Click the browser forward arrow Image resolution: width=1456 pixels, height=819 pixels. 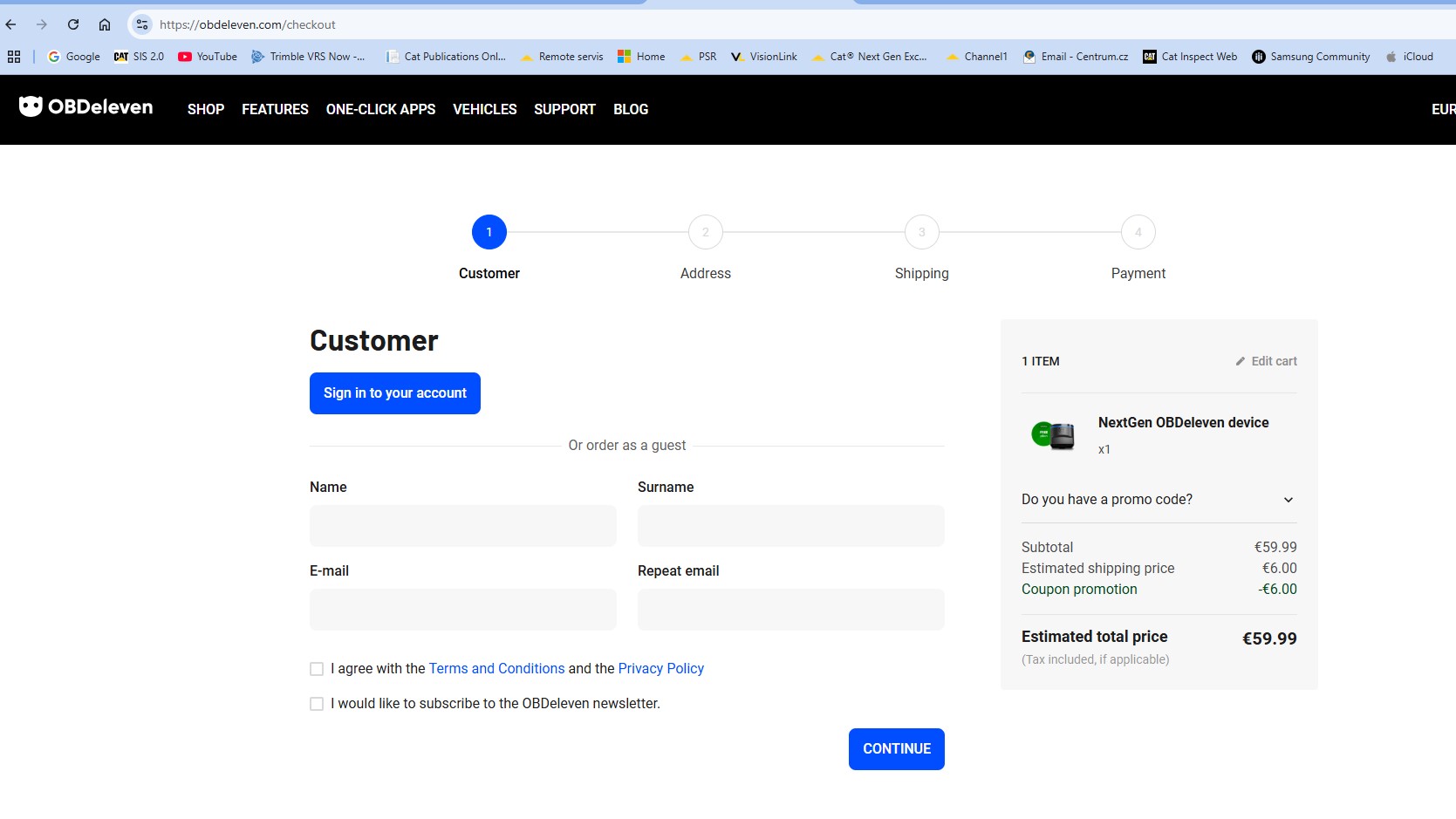point(41,24)
